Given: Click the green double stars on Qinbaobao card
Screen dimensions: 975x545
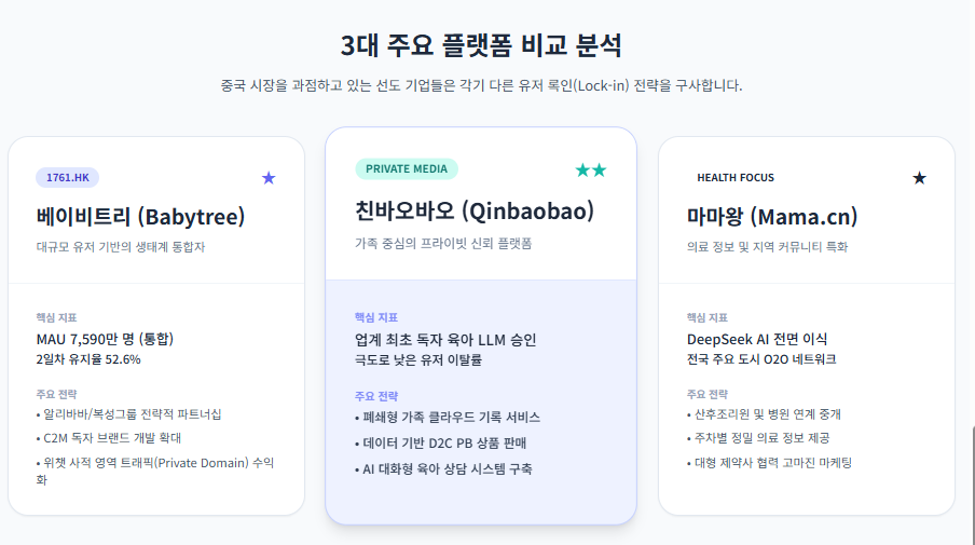Looking at the screenshot, I should 591,170.
